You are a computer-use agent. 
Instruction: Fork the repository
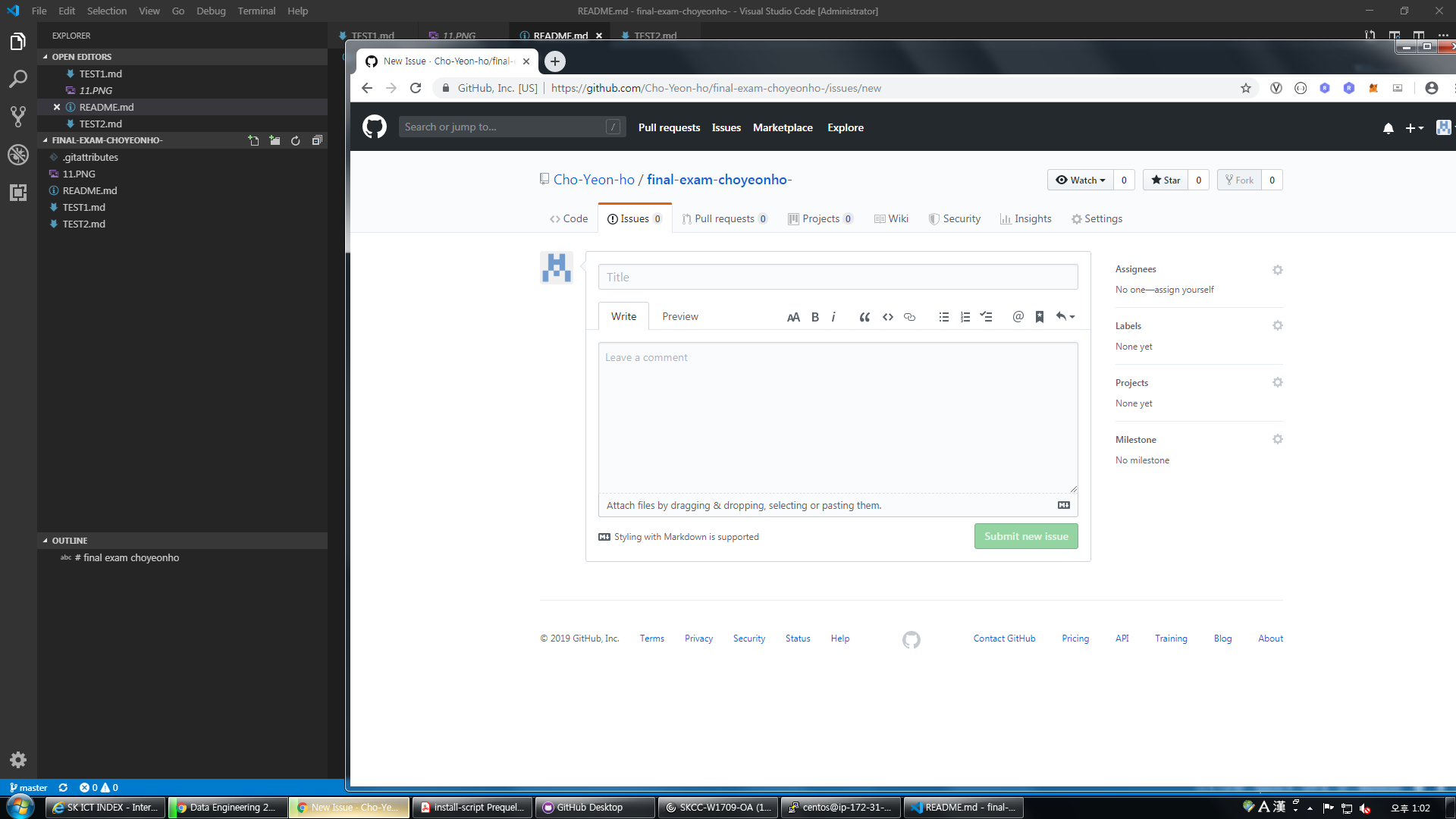pyautogui.click(x=1239, y=180)
